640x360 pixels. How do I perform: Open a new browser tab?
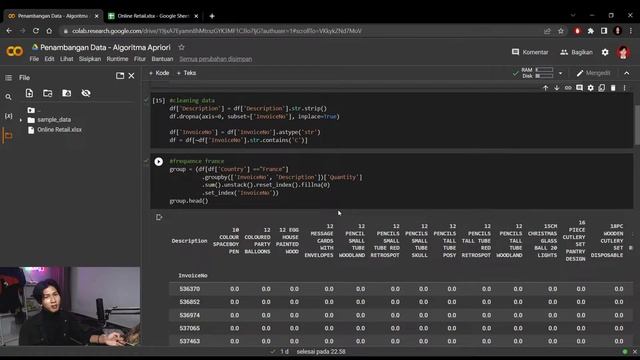[212, 16]
